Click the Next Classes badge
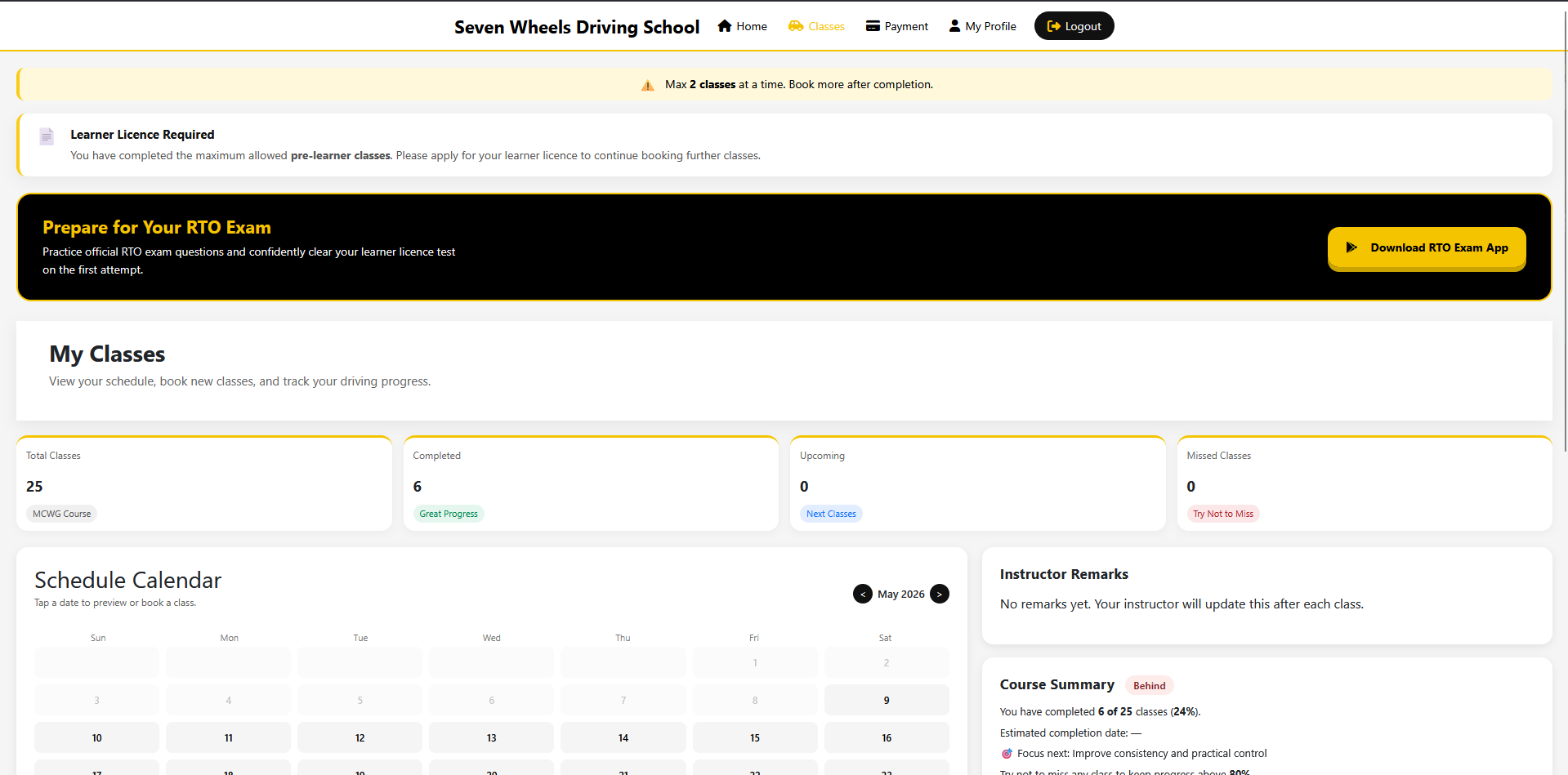 (831, 514)
